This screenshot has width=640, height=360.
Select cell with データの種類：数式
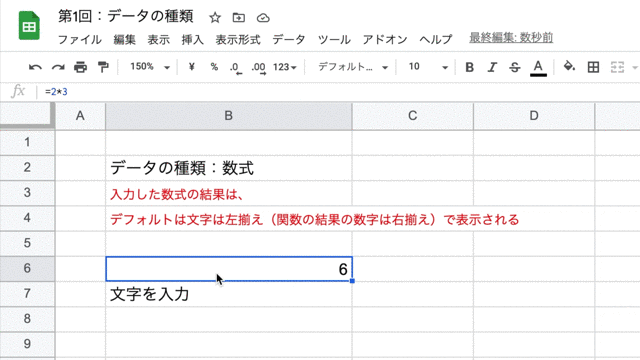tap(229, 168)
